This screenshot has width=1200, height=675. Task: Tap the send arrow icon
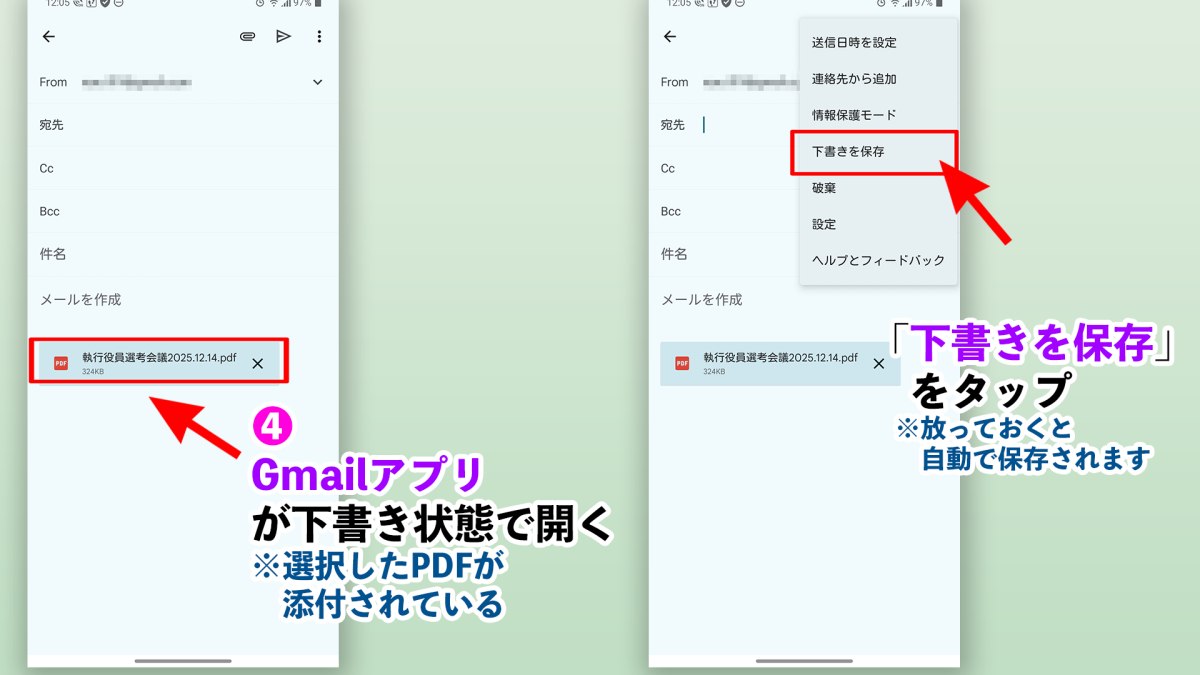[284, 37]
